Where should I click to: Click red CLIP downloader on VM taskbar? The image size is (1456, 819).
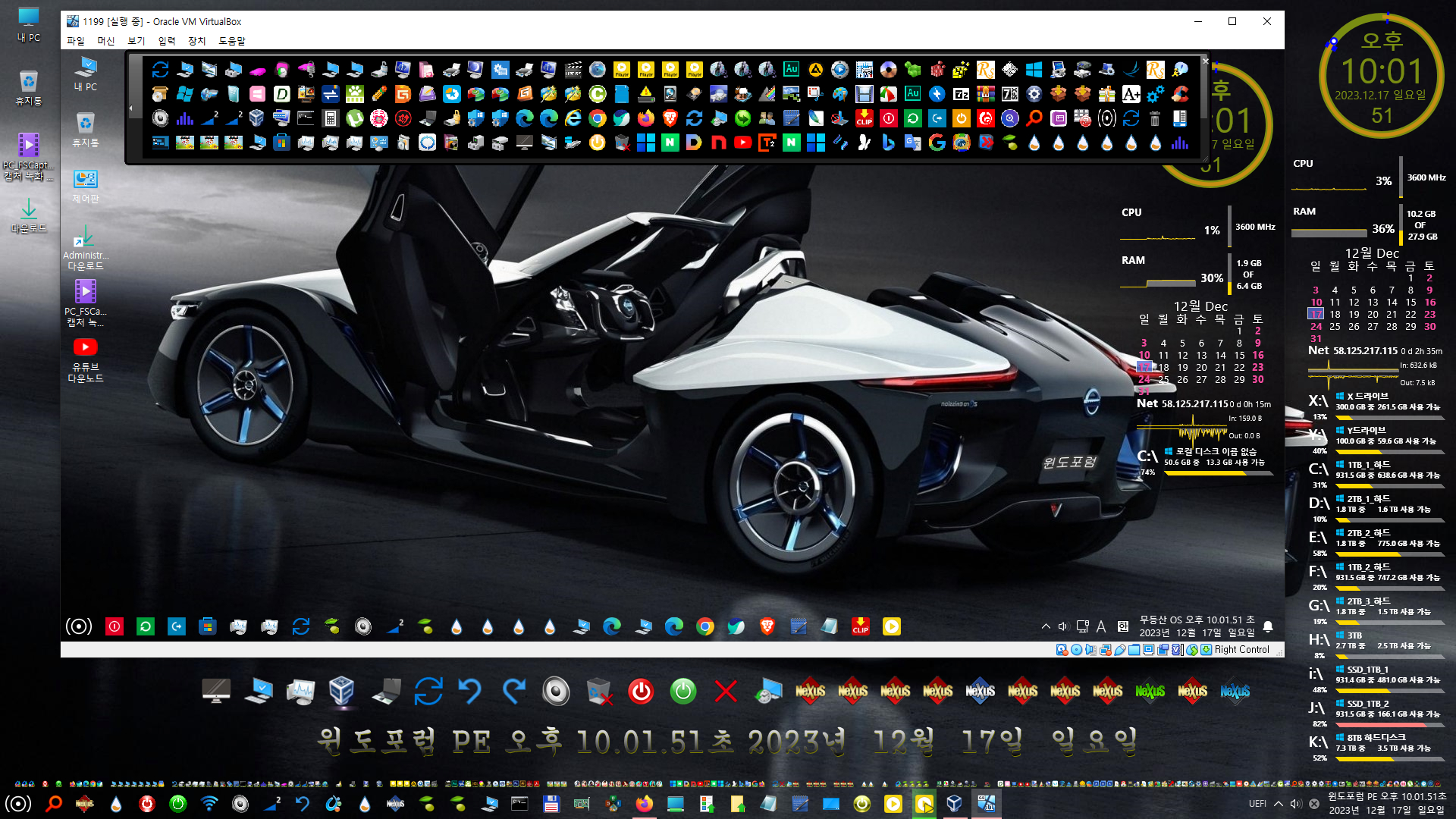(861, 626)
